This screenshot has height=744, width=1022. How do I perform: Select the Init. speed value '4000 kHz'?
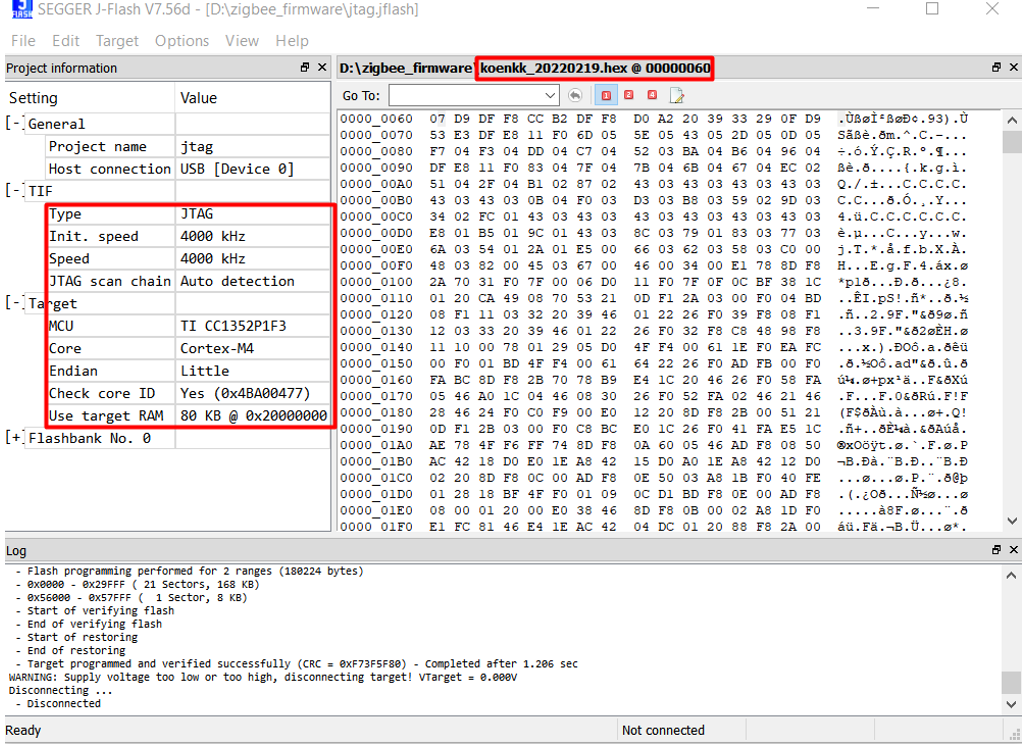(212, 236)
